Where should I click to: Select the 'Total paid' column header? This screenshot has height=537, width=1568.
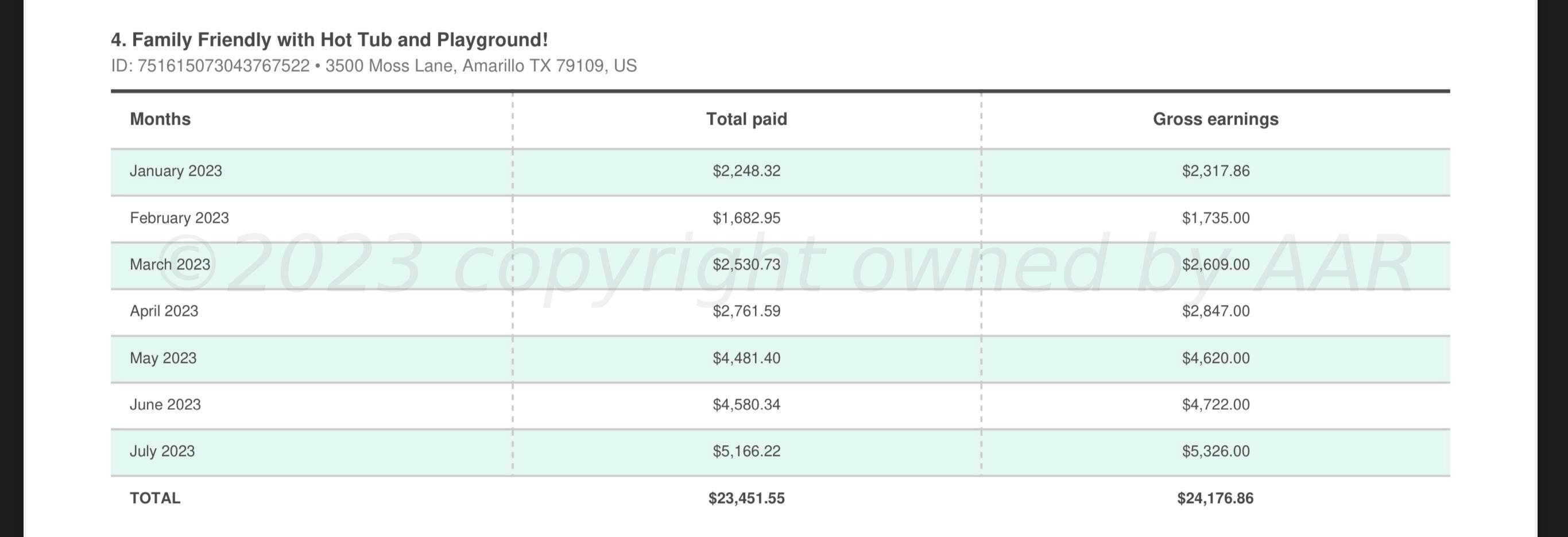(x=746, y=119)
